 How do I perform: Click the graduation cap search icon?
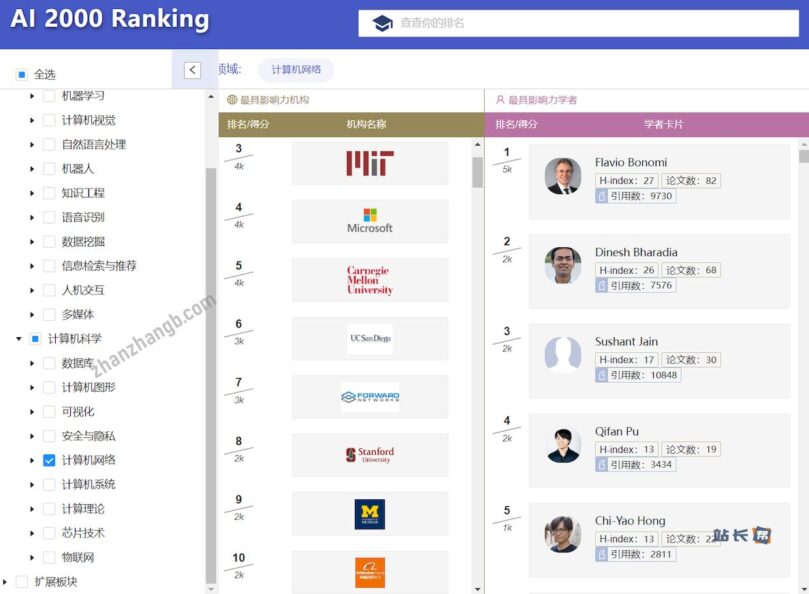(383, 23)
